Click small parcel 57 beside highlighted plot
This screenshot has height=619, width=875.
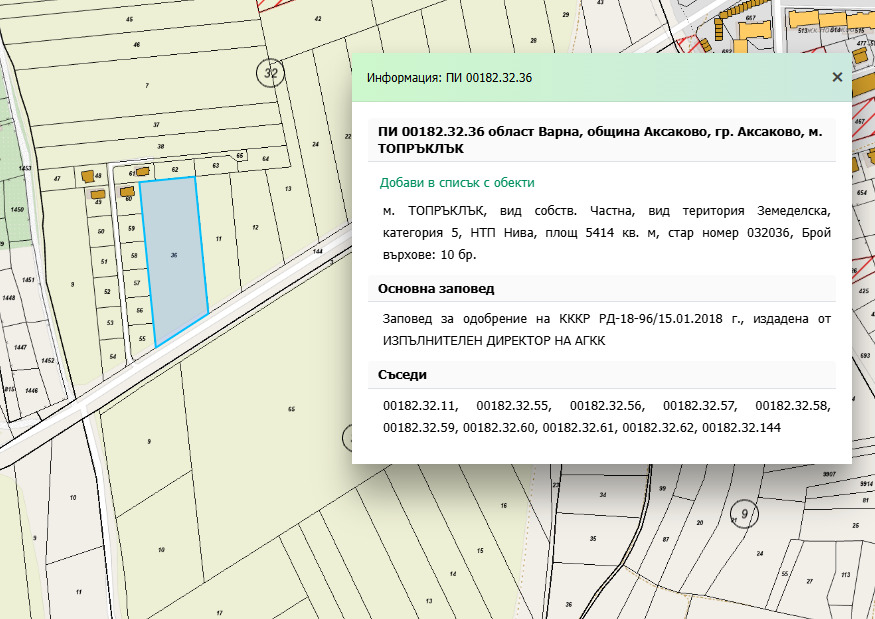pyautogui.click(x=137, y=284)
